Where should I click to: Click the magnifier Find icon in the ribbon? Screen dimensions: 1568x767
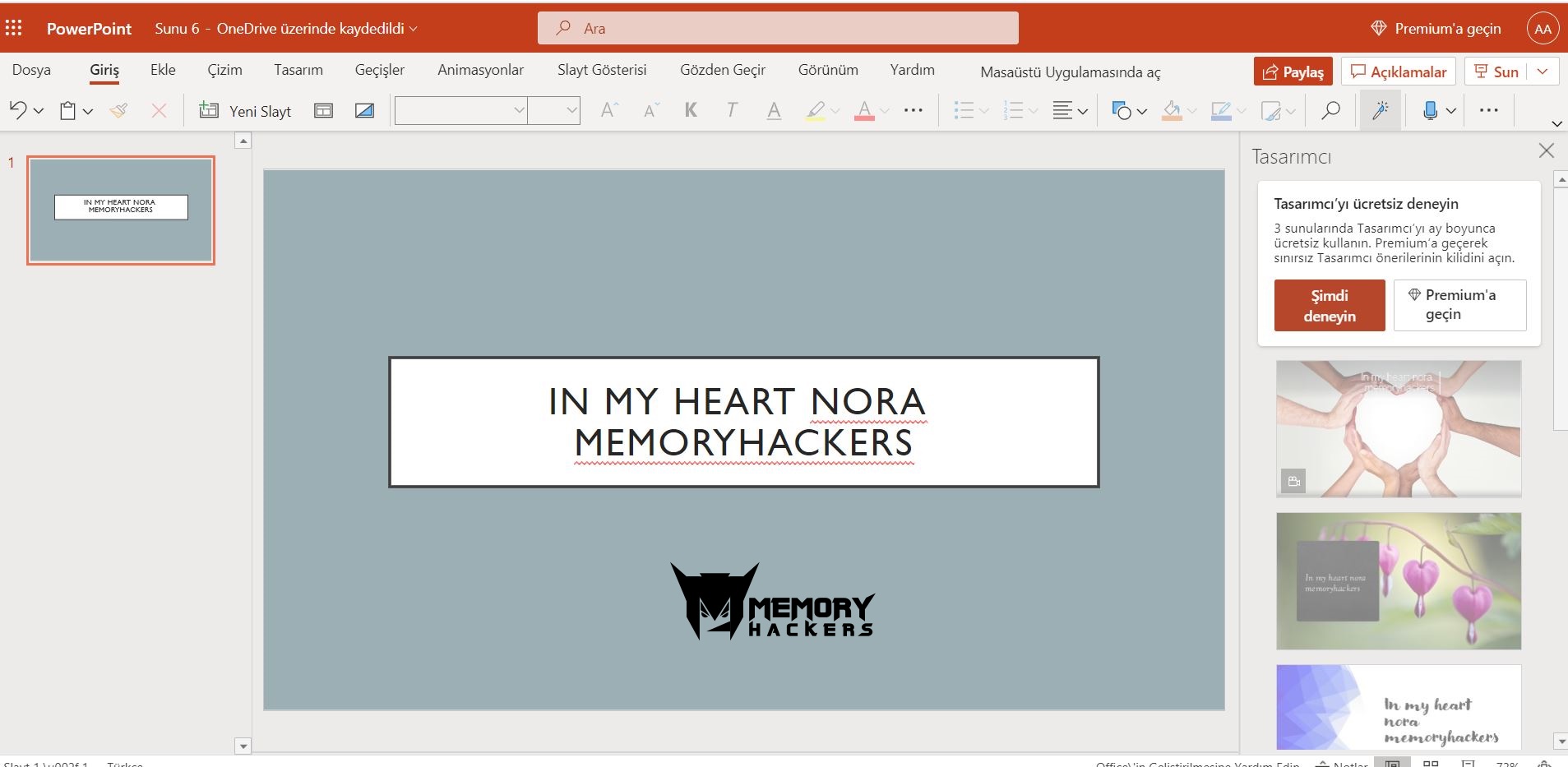point(1330,110)
